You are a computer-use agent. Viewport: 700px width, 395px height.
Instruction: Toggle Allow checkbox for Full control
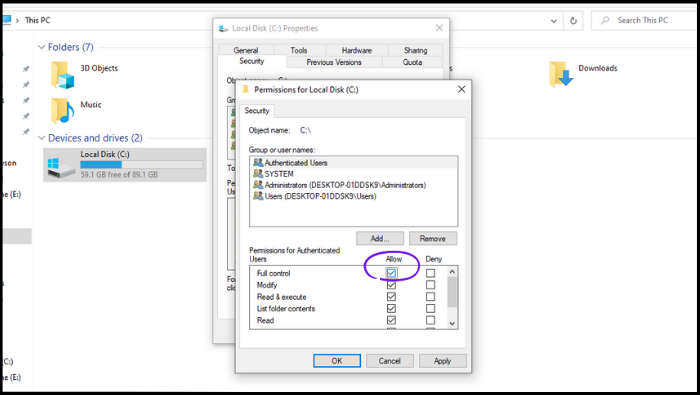(392, 273)
